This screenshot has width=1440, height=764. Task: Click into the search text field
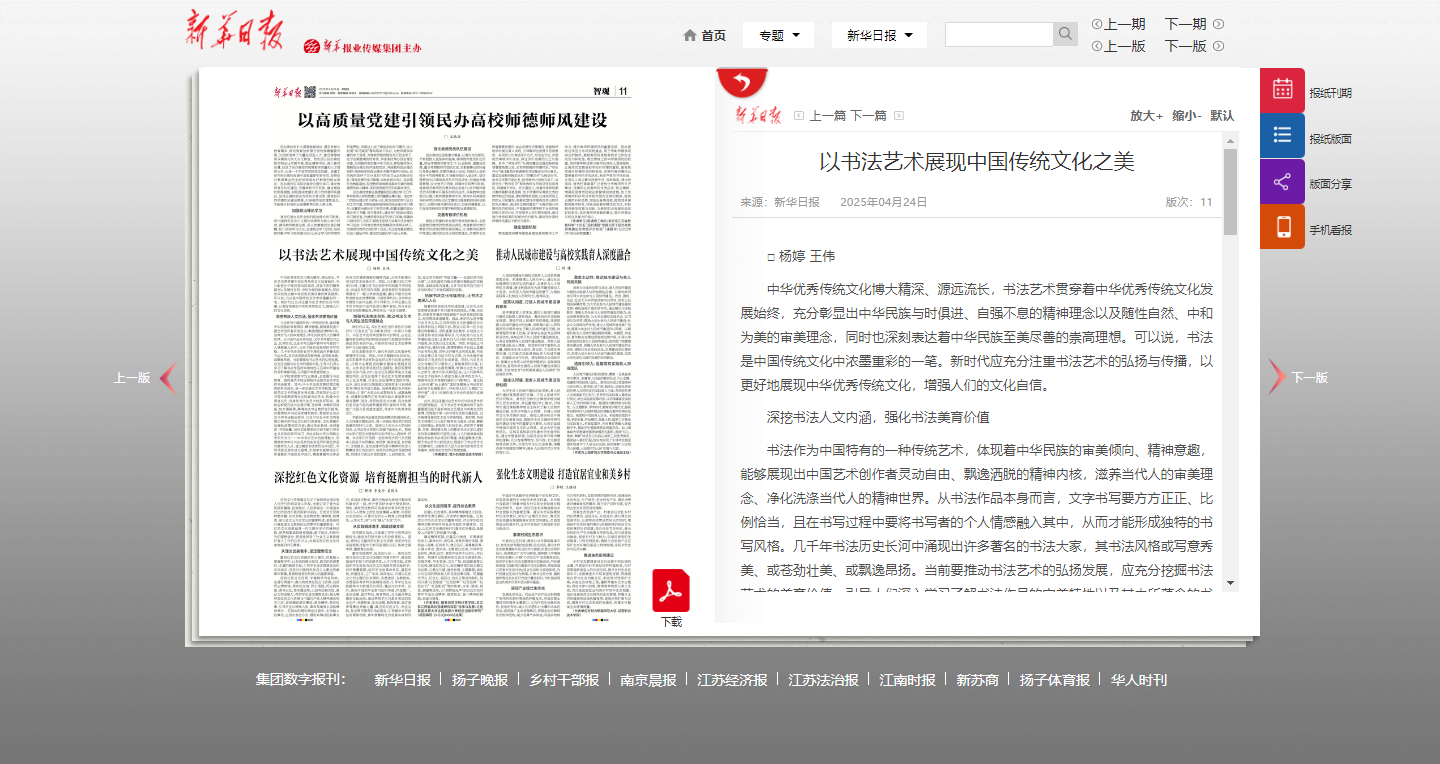coord(998,35)
